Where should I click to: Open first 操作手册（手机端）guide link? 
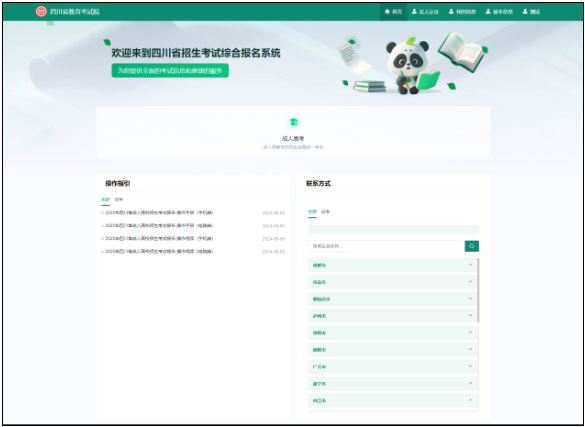[159, 213]
